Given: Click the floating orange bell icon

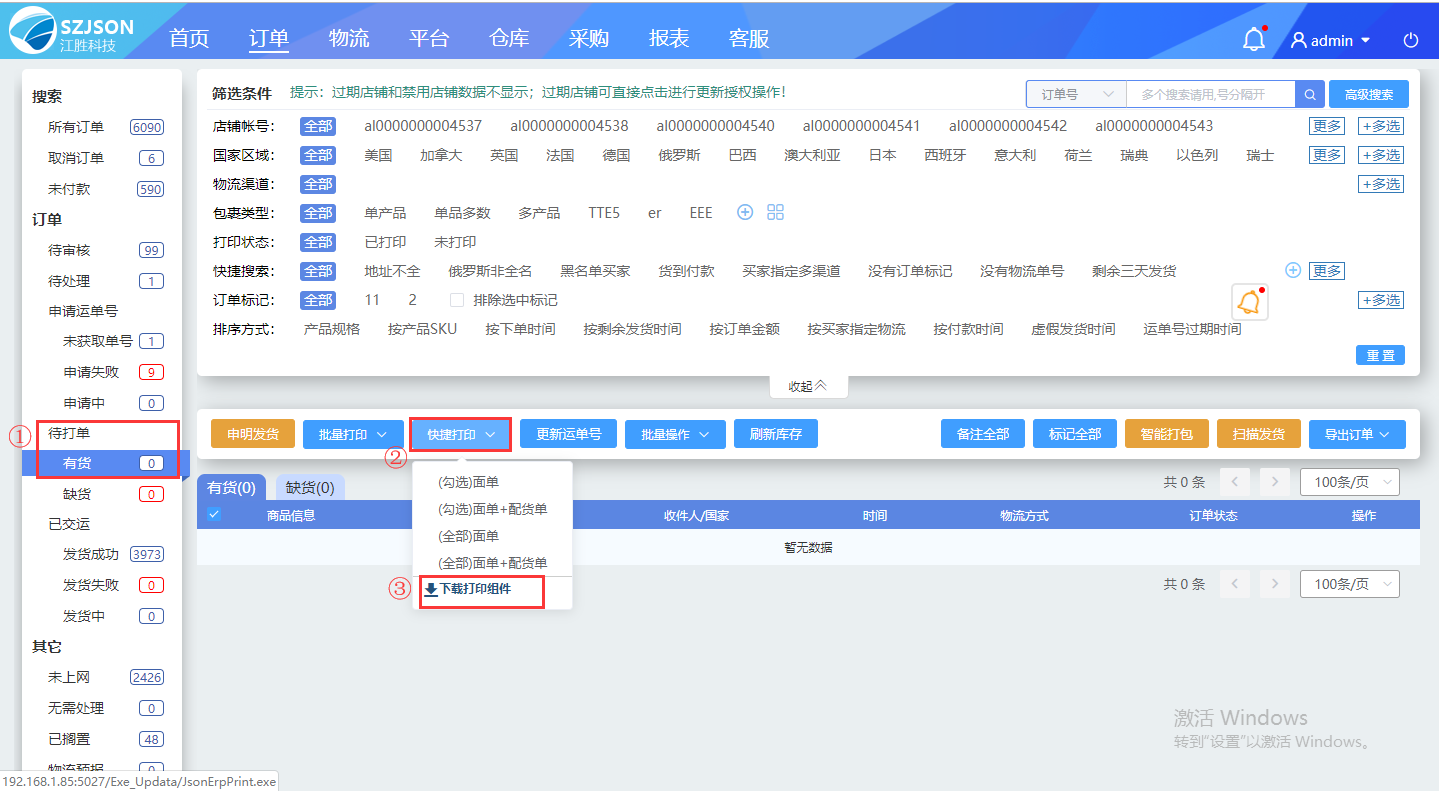Looking at the screenshot, I should pos(1249,301).
